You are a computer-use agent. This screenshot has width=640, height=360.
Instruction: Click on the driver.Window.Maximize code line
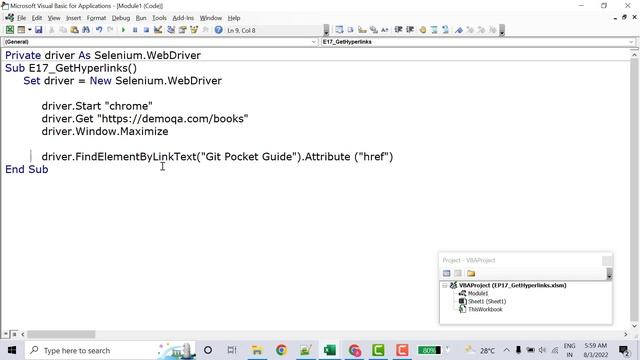(105, 131)
